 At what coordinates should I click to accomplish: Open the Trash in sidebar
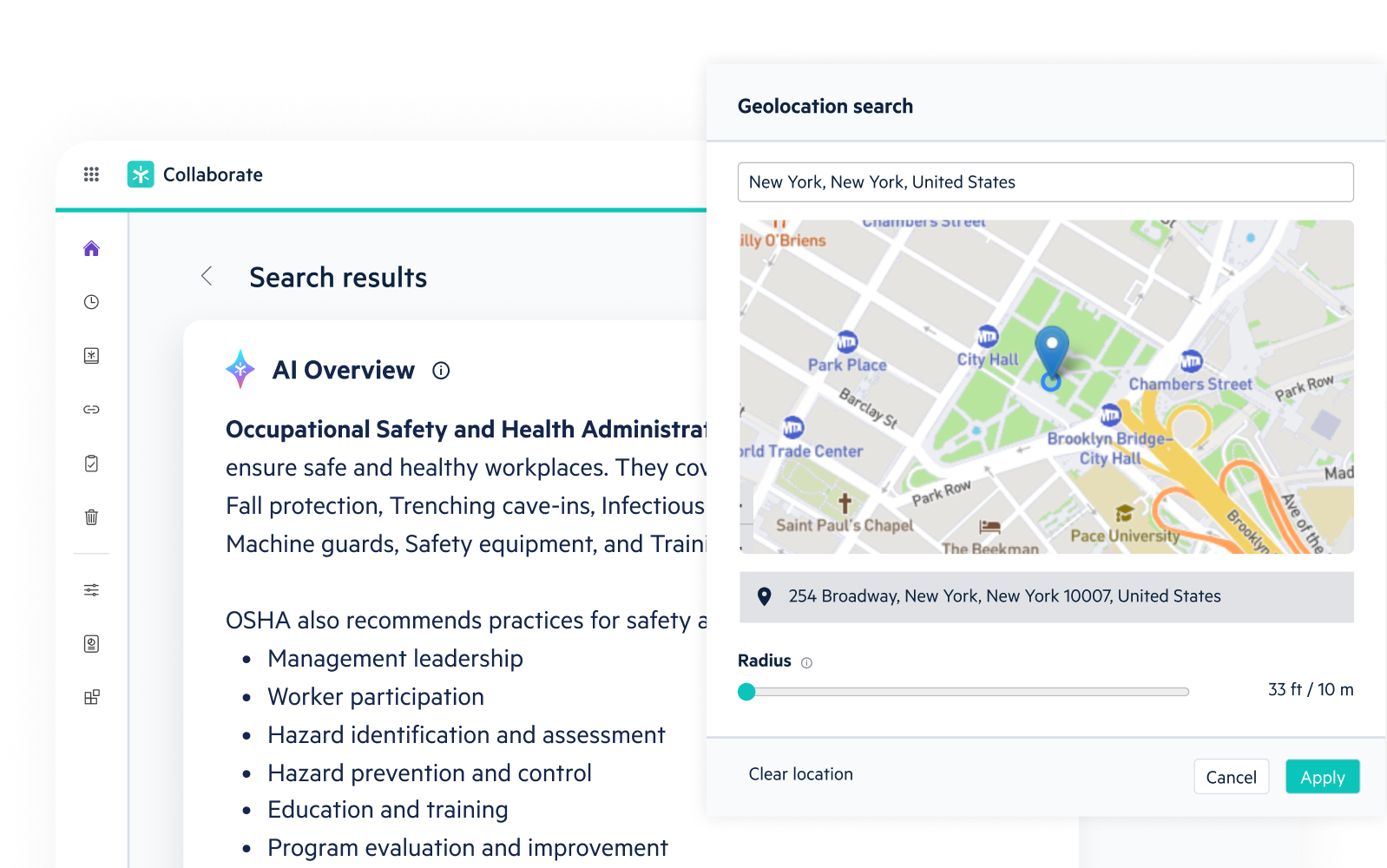(91, 517)
